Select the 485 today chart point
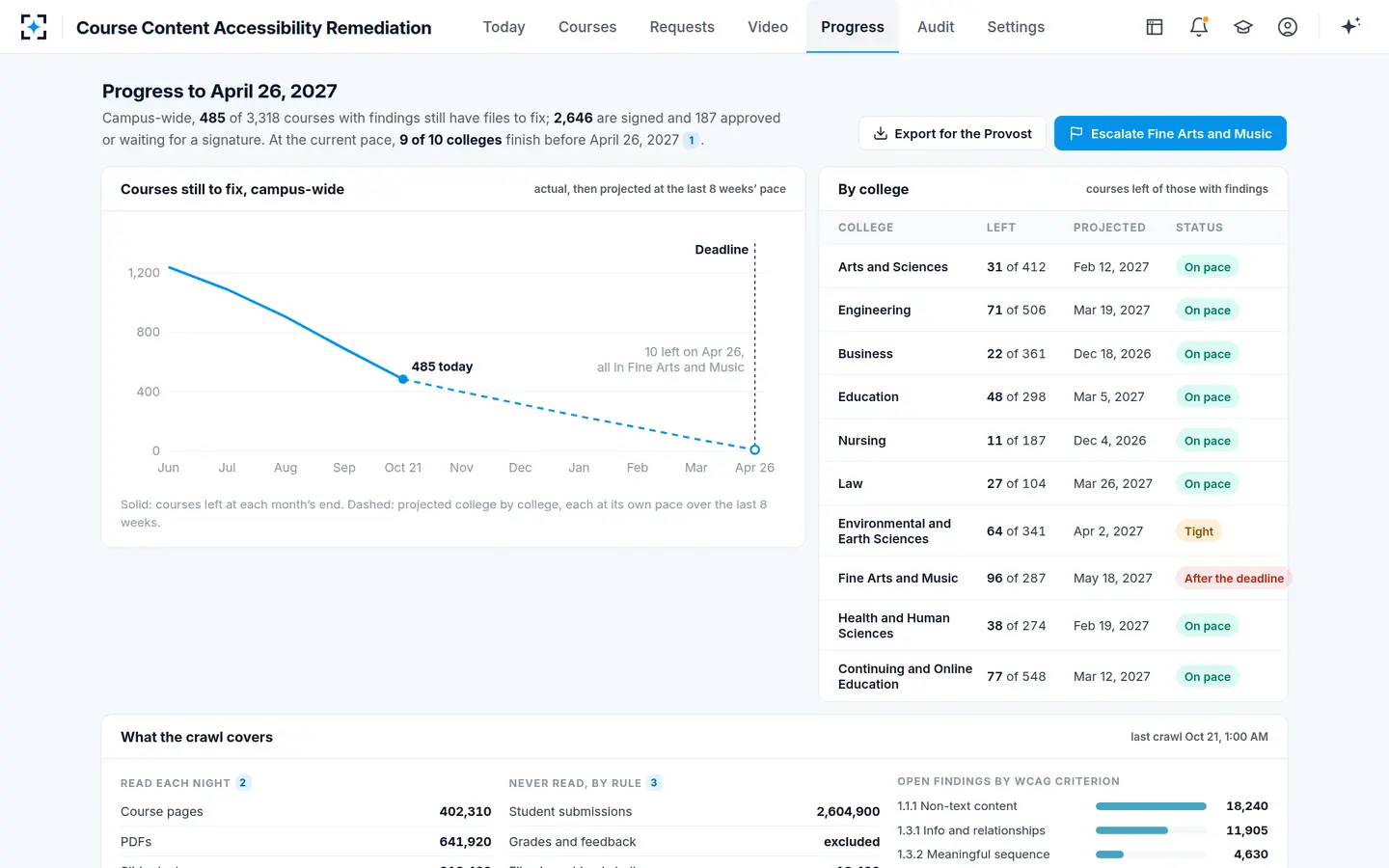The image size is (1389, 868). 403,379
